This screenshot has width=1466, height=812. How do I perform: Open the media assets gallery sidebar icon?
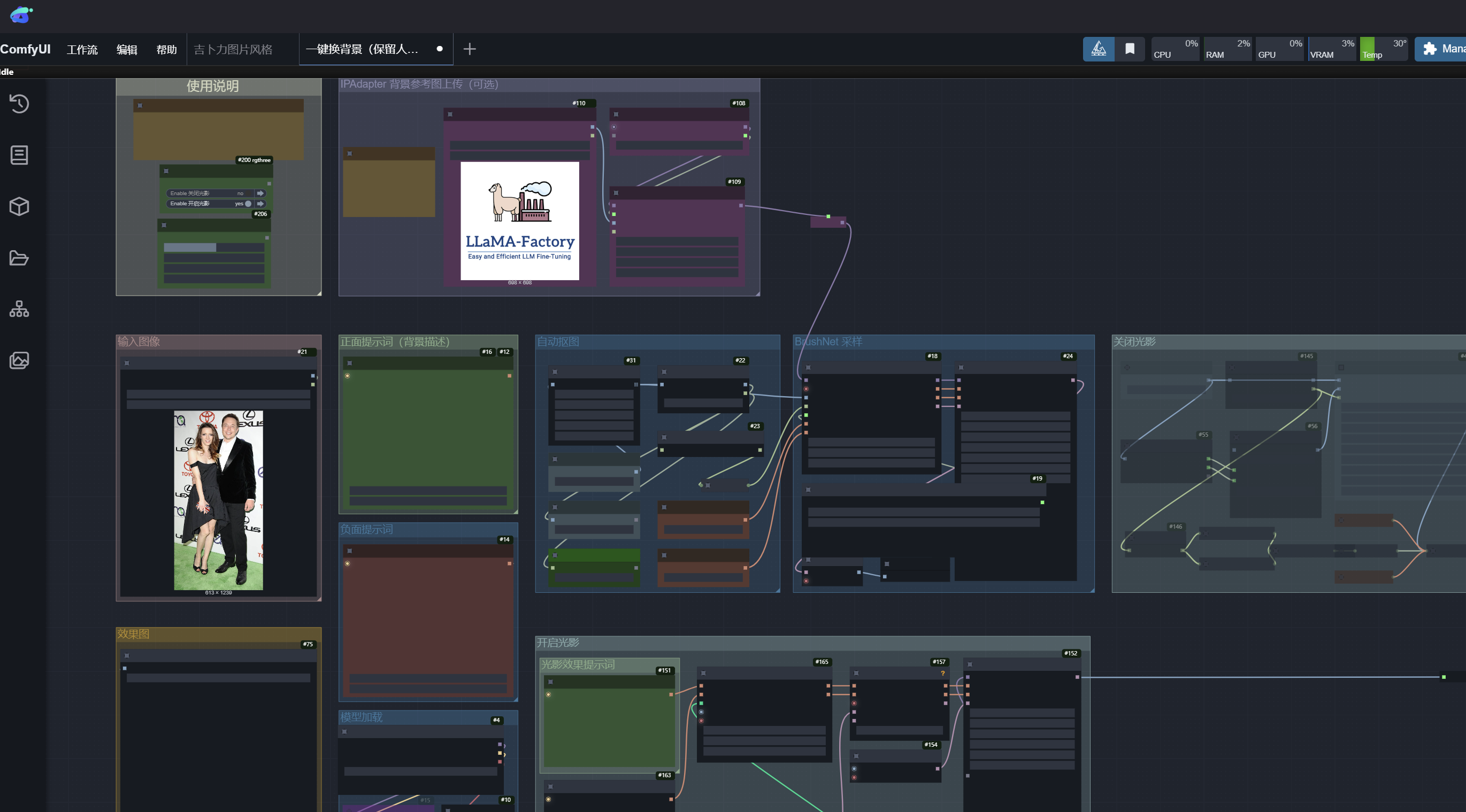(19, 360)
